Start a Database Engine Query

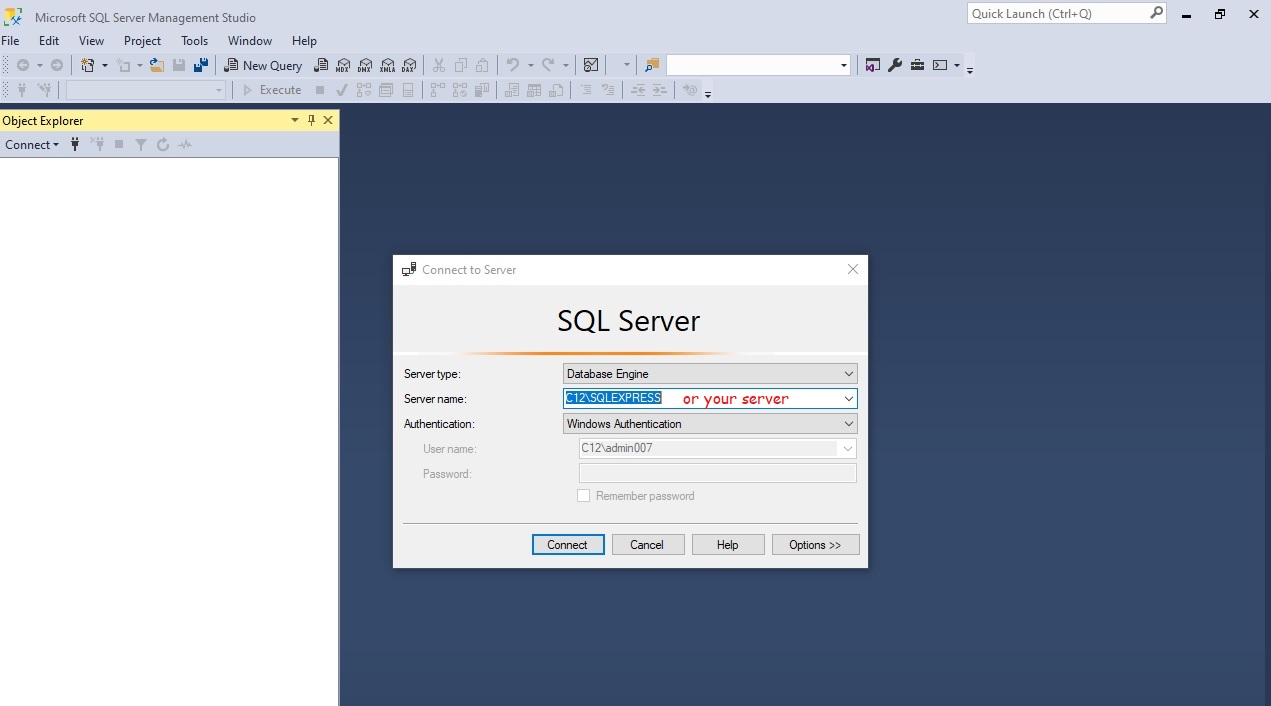(x=321, y=65)
